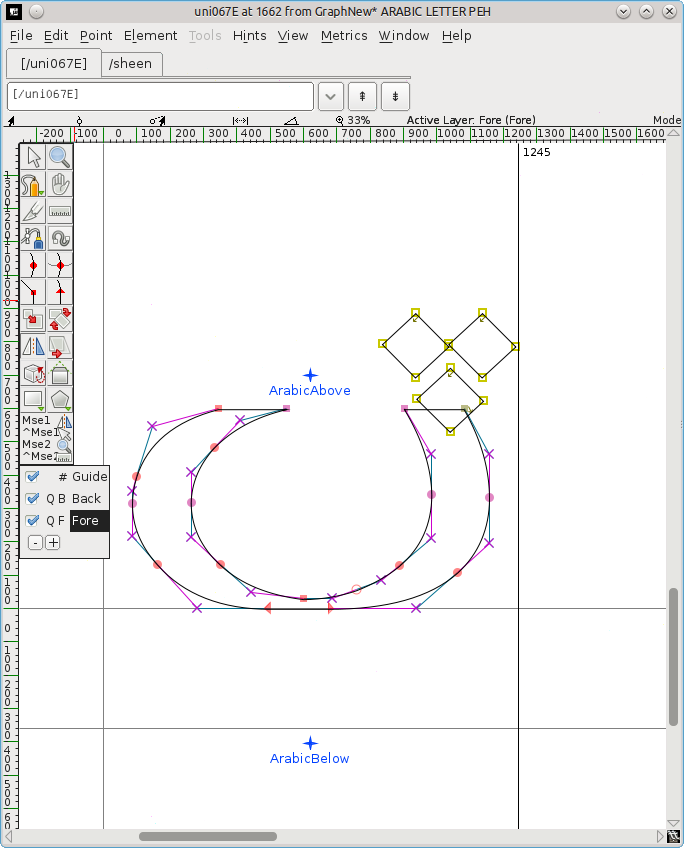Click the glyph name input field

(x=160, y=96)
